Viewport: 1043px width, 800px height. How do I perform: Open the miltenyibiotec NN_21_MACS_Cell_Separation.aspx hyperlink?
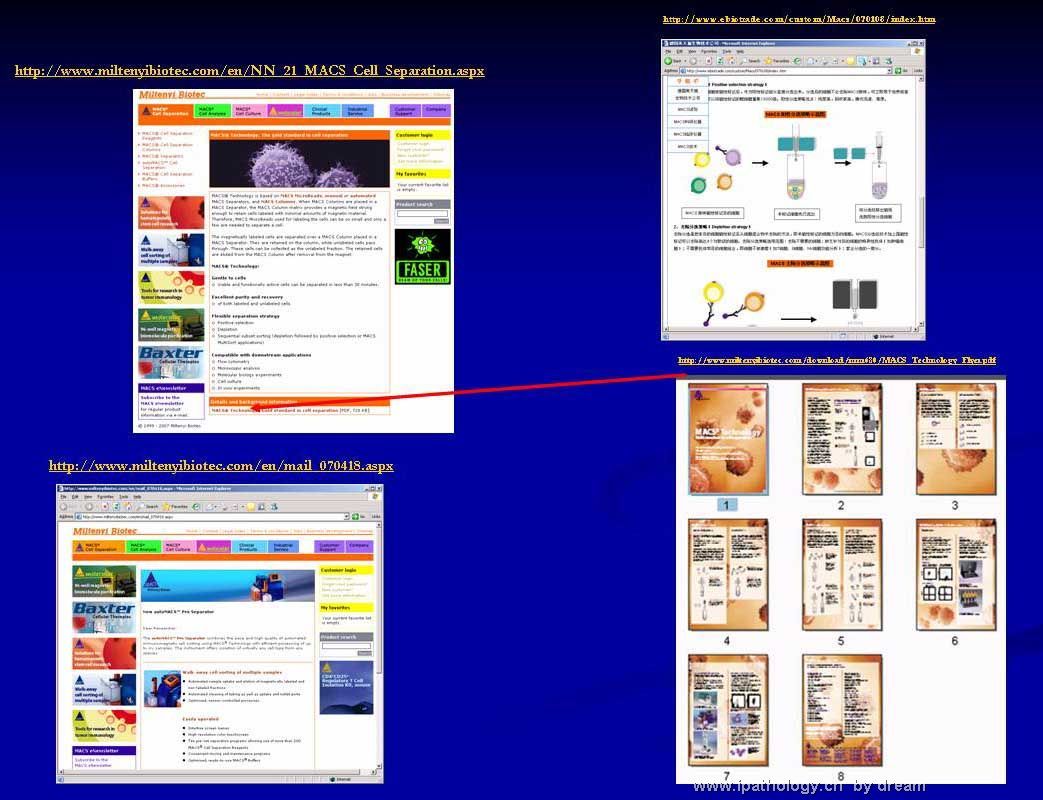point(249,70)
